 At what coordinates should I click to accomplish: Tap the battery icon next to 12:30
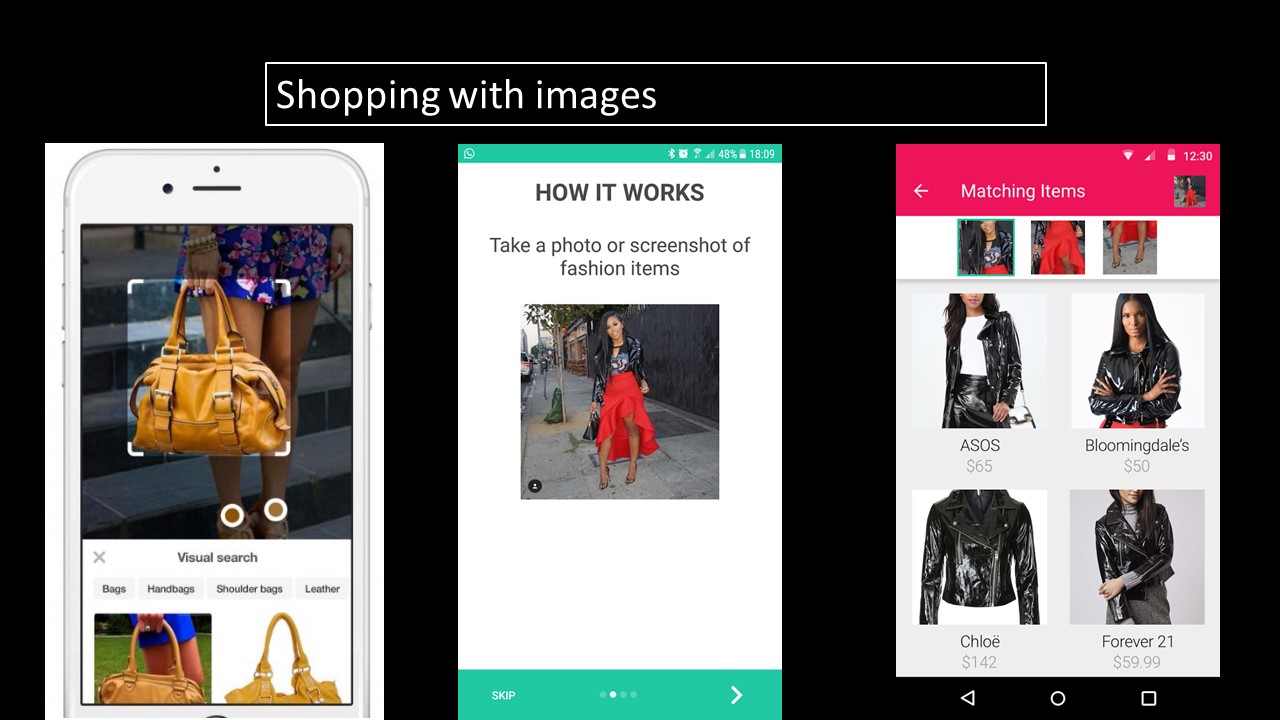click(x=1171, y=156)
